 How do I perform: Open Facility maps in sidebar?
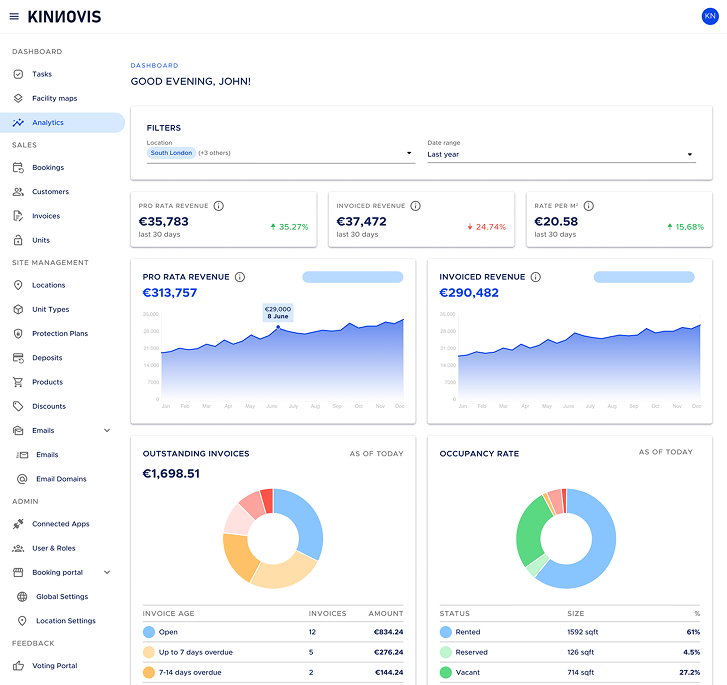click(x=54, y=98)
